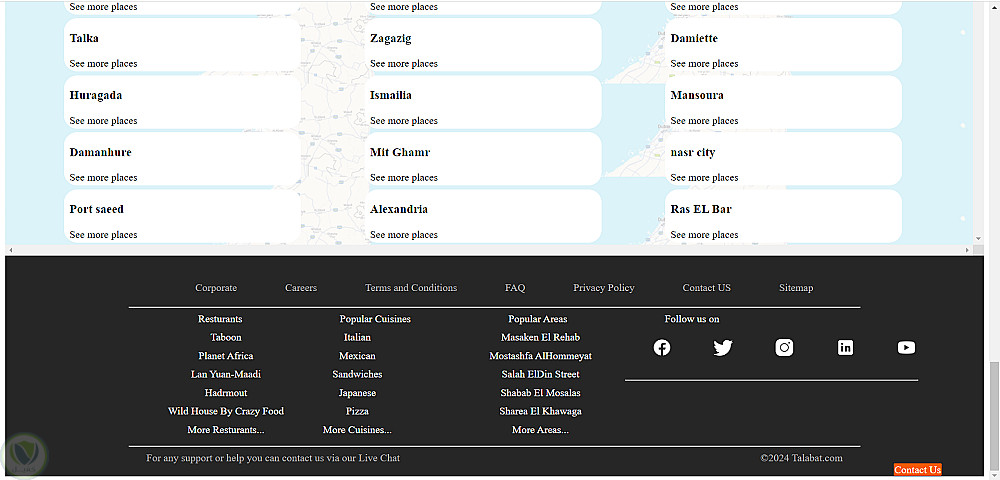
Task: Open the Twitter social icon
Action: point(723,348)
